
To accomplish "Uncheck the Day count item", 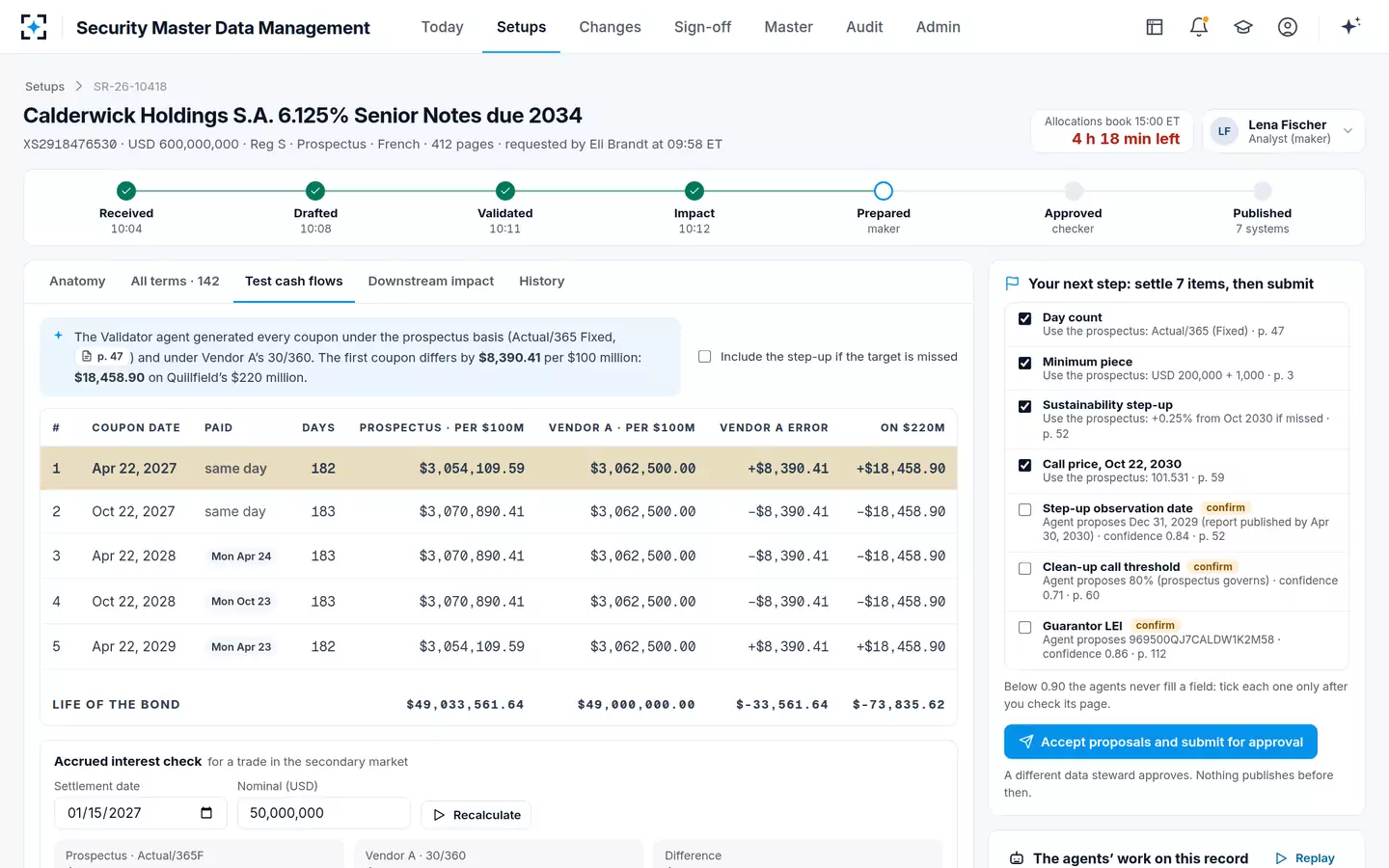I will coord(1024,318).
